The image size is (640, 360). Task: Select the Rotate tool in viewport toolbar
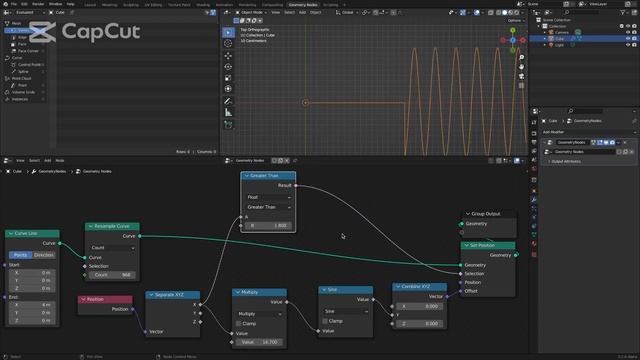pyautogui.click(x=228, y=67)
